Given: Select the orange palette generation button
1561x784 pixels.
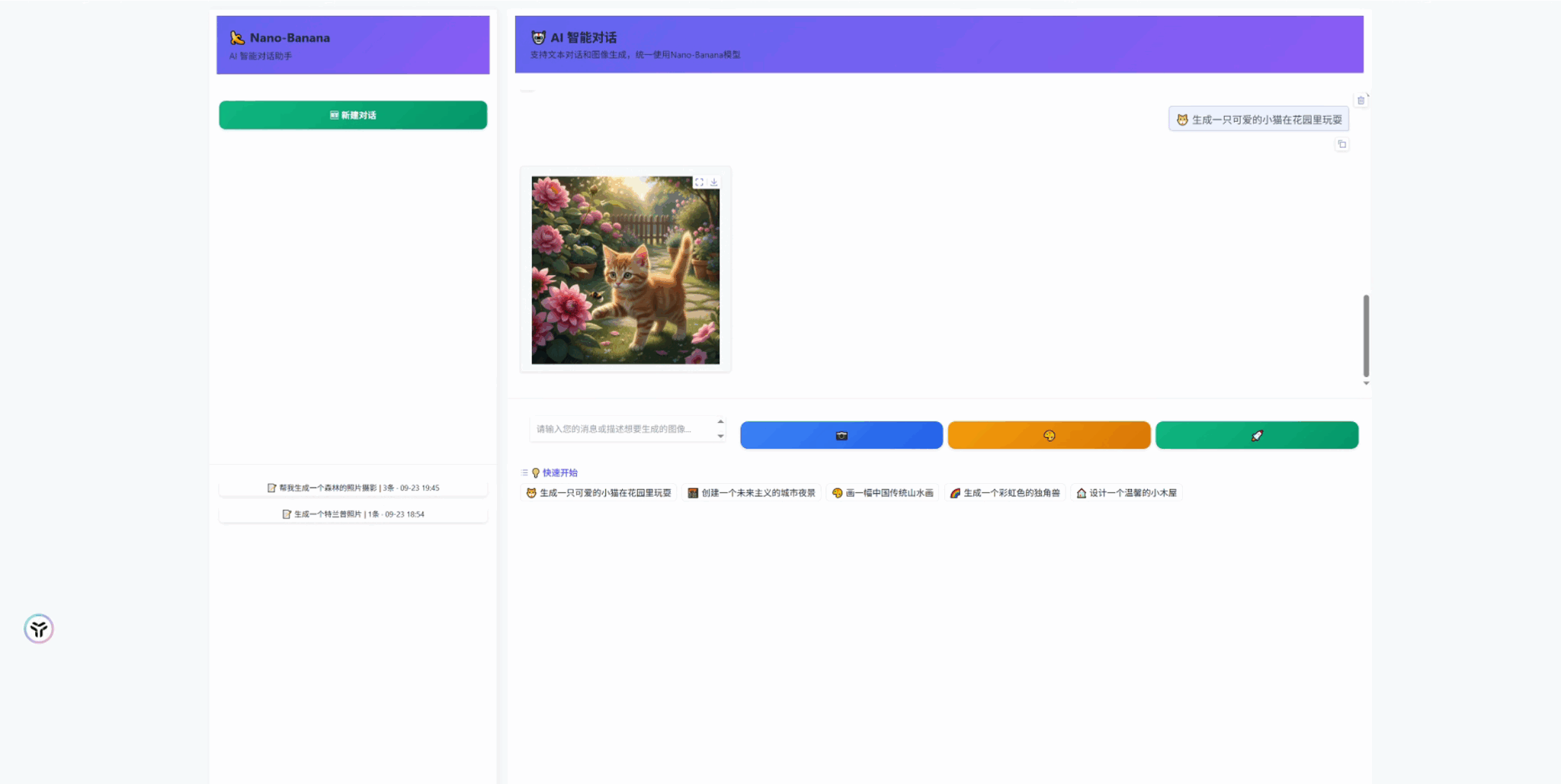Looking at the screenshot, I should [1049, 435].
